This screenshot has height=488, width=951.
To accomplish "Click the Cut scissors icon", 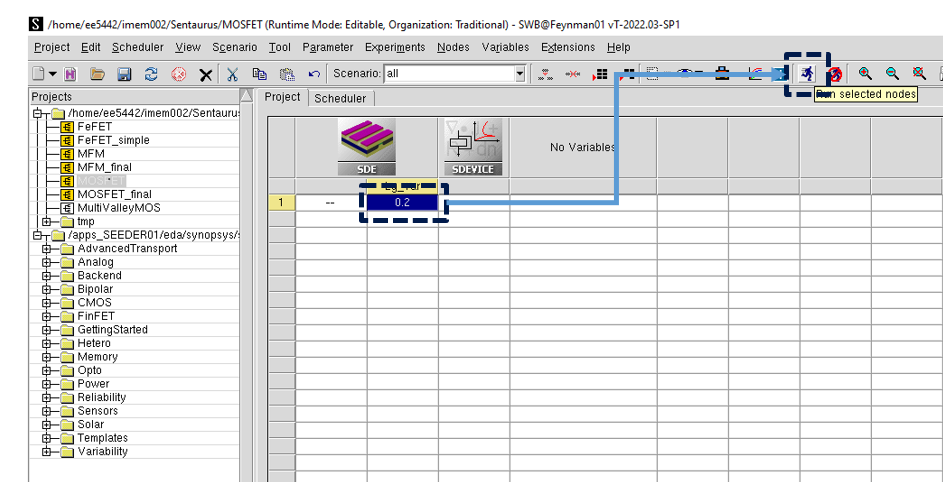I will click(232, 74).
